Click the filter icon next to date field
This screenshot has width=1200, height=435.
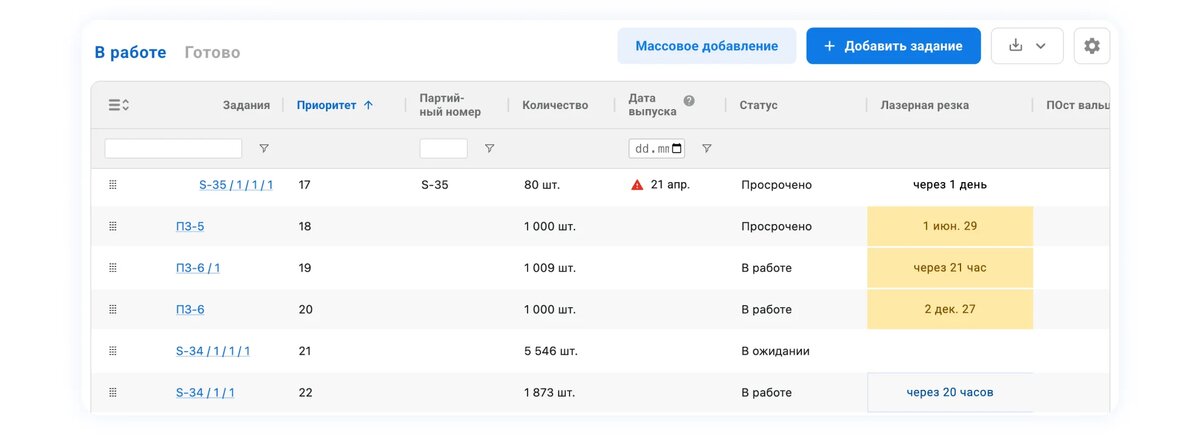tap(706, 148)
